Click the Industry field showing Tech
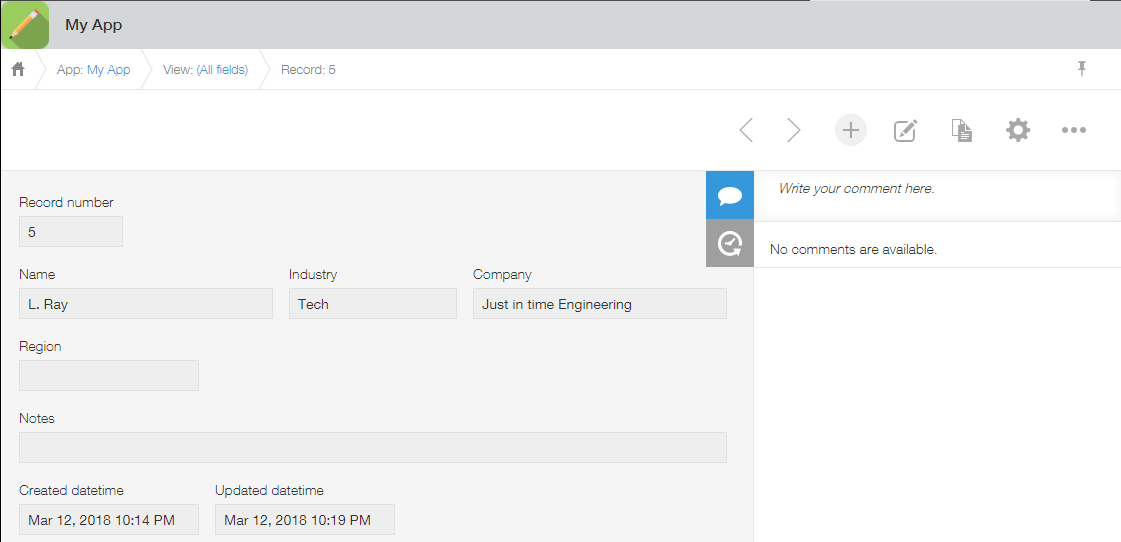1121x542 pixels. 372,304
